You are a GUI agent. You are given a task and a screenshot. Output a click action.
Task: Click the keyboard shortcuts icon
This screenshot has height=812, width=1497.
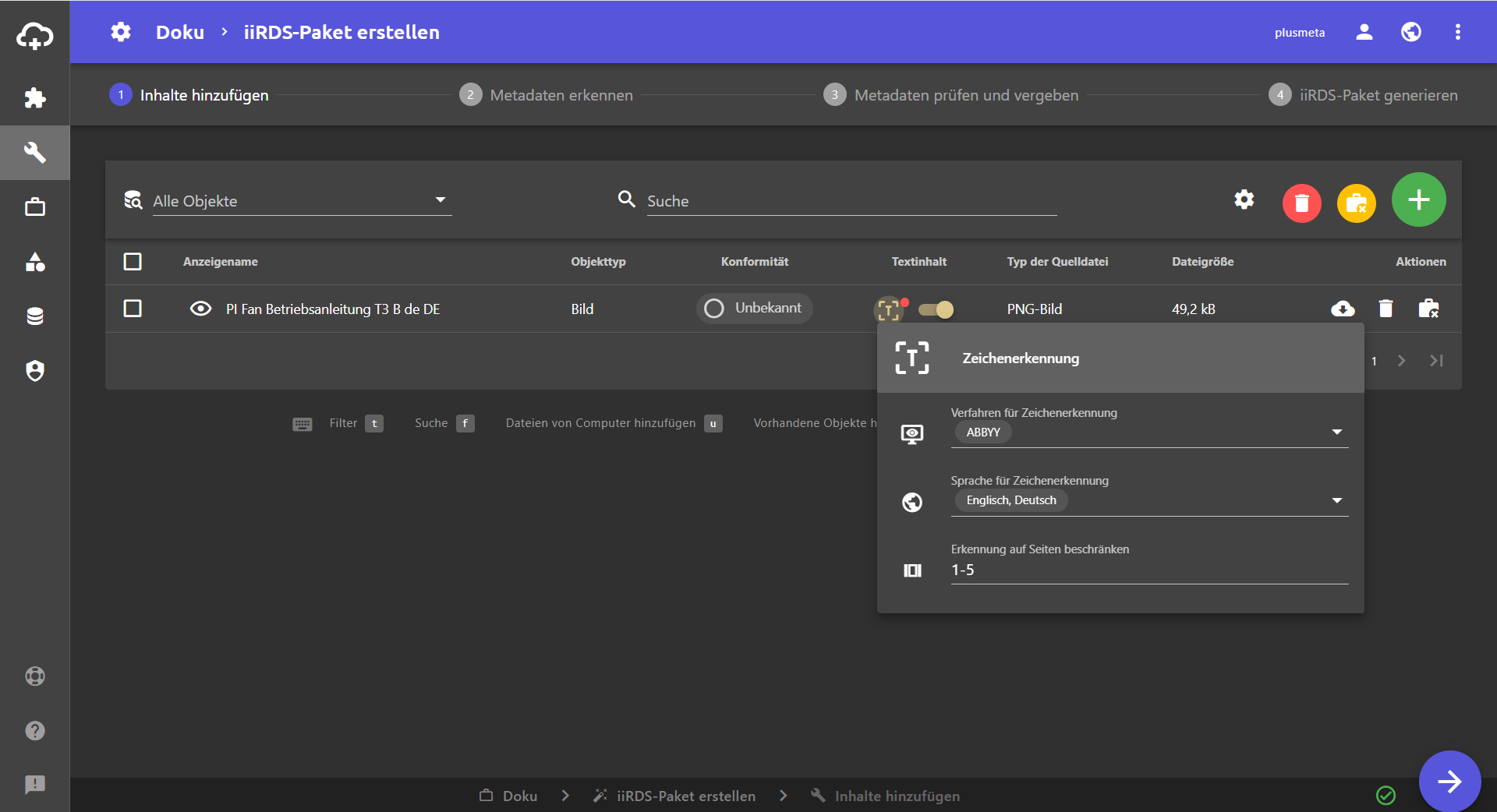click(303, 424)
